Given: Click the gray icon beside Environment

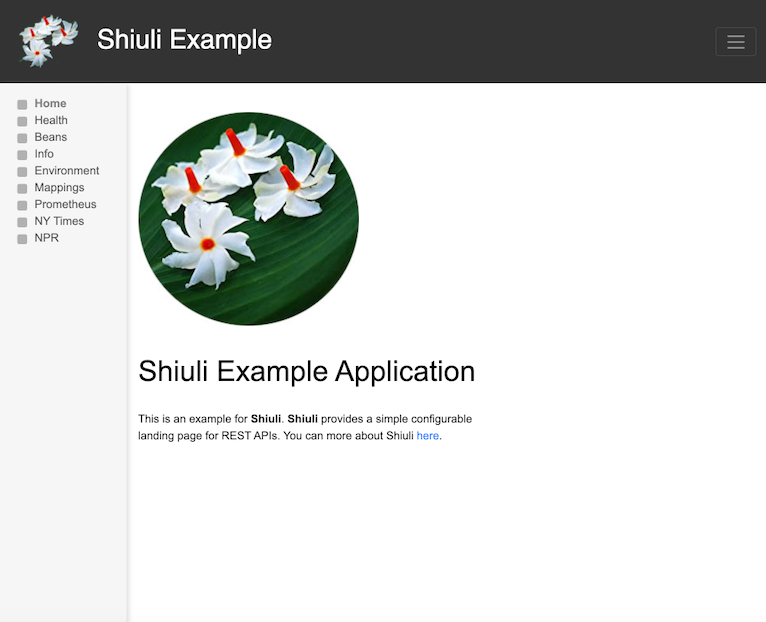Looking at the screenshot, I should (22, 172).
